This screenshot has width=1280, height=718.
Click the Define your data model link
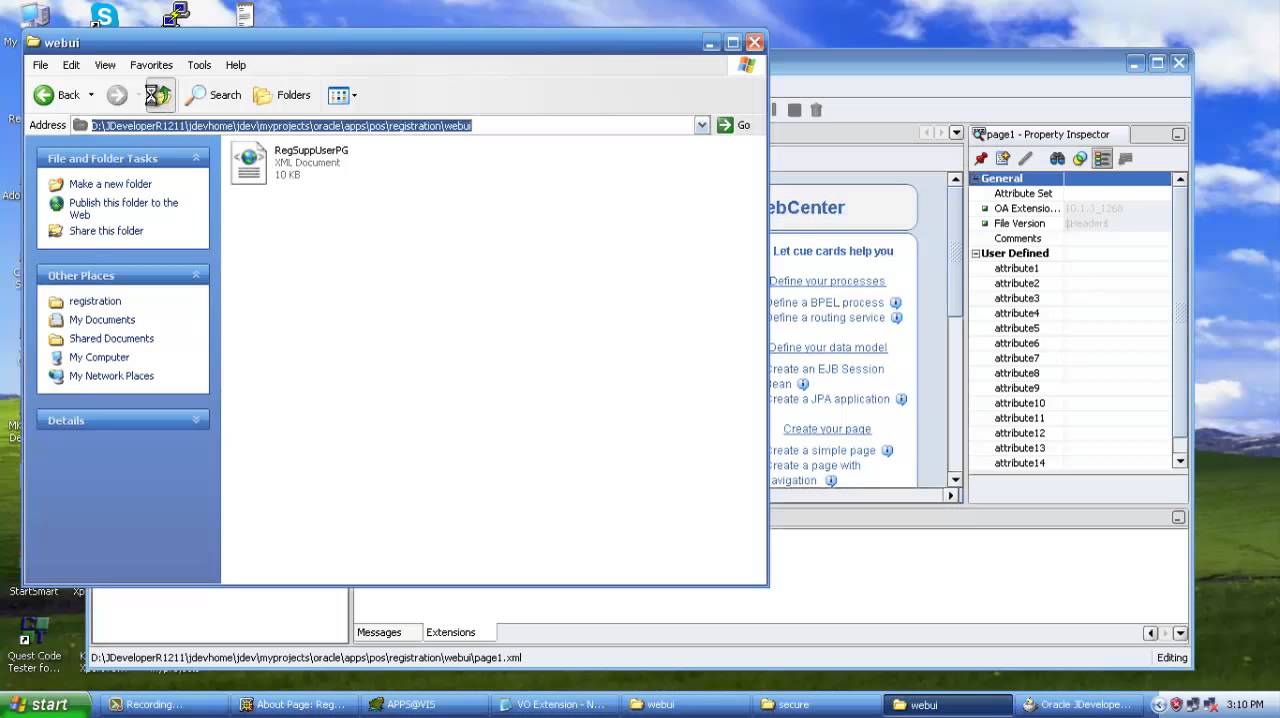tap(828, 347)
